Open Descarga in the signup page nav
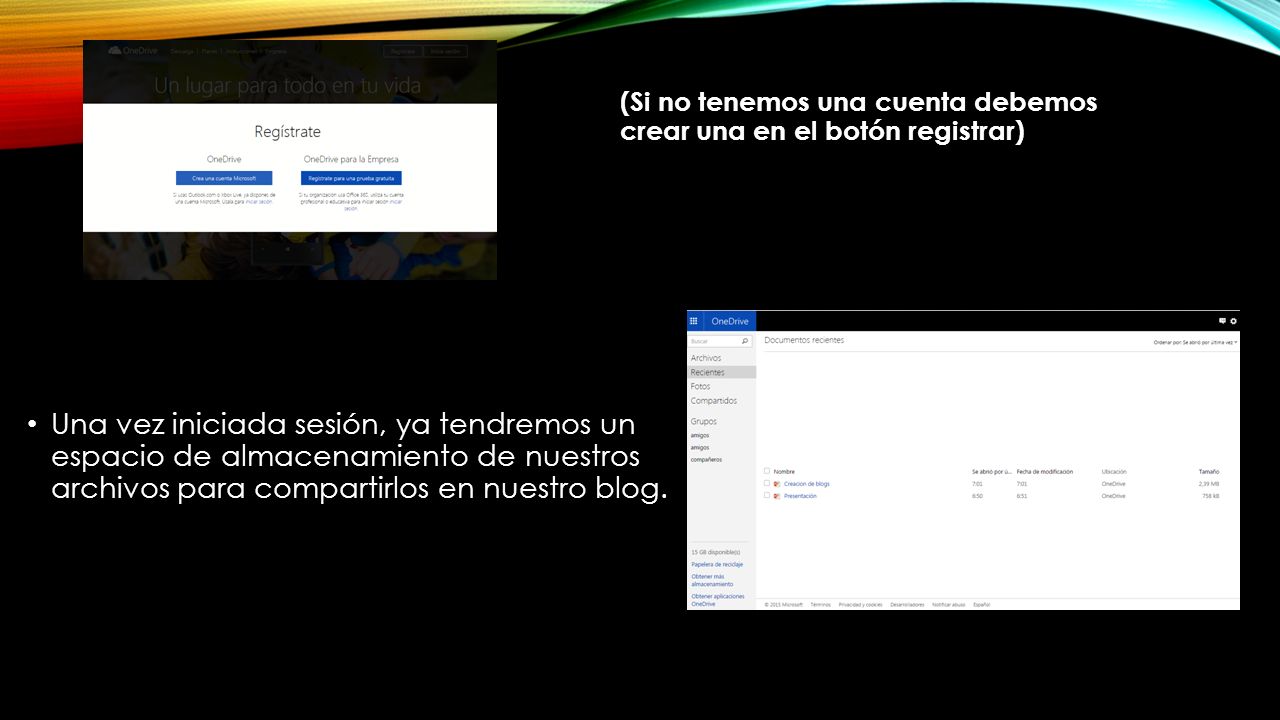The width and height of the screenshot is (1280, 720). coord(181,51)
